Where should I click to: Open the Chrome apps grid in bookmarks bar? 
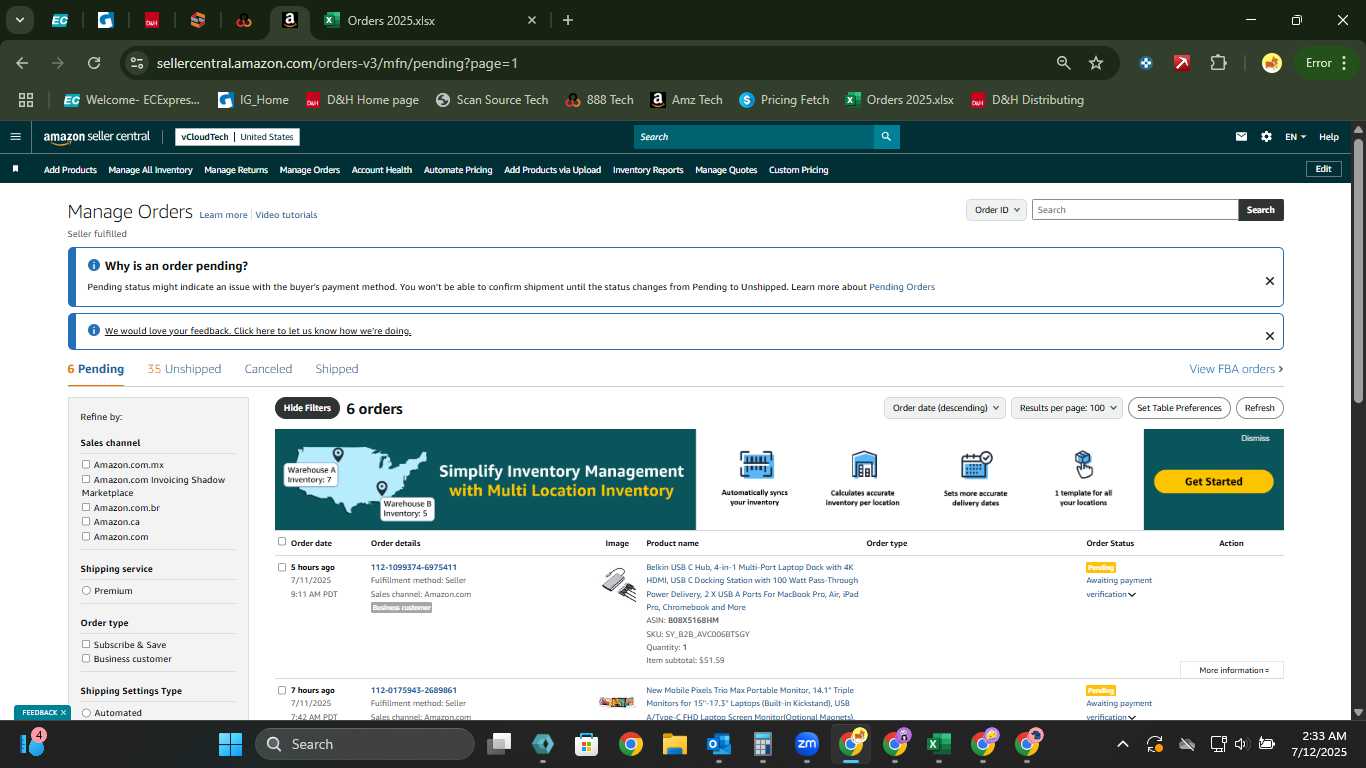pos(26,100)
